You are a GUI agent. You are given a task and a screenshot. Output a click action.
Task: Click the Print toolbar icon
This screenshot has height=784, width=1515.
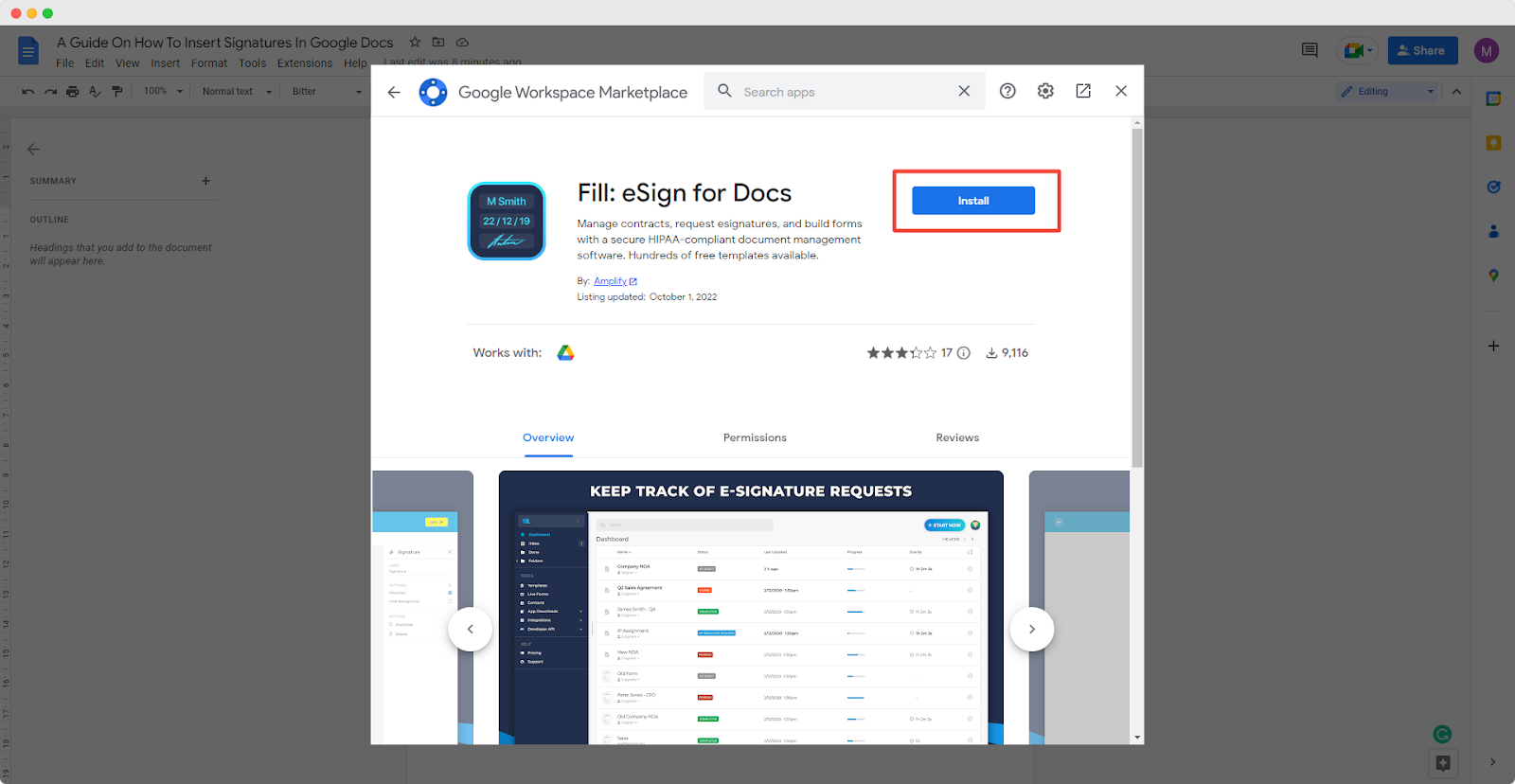(72, 92)
